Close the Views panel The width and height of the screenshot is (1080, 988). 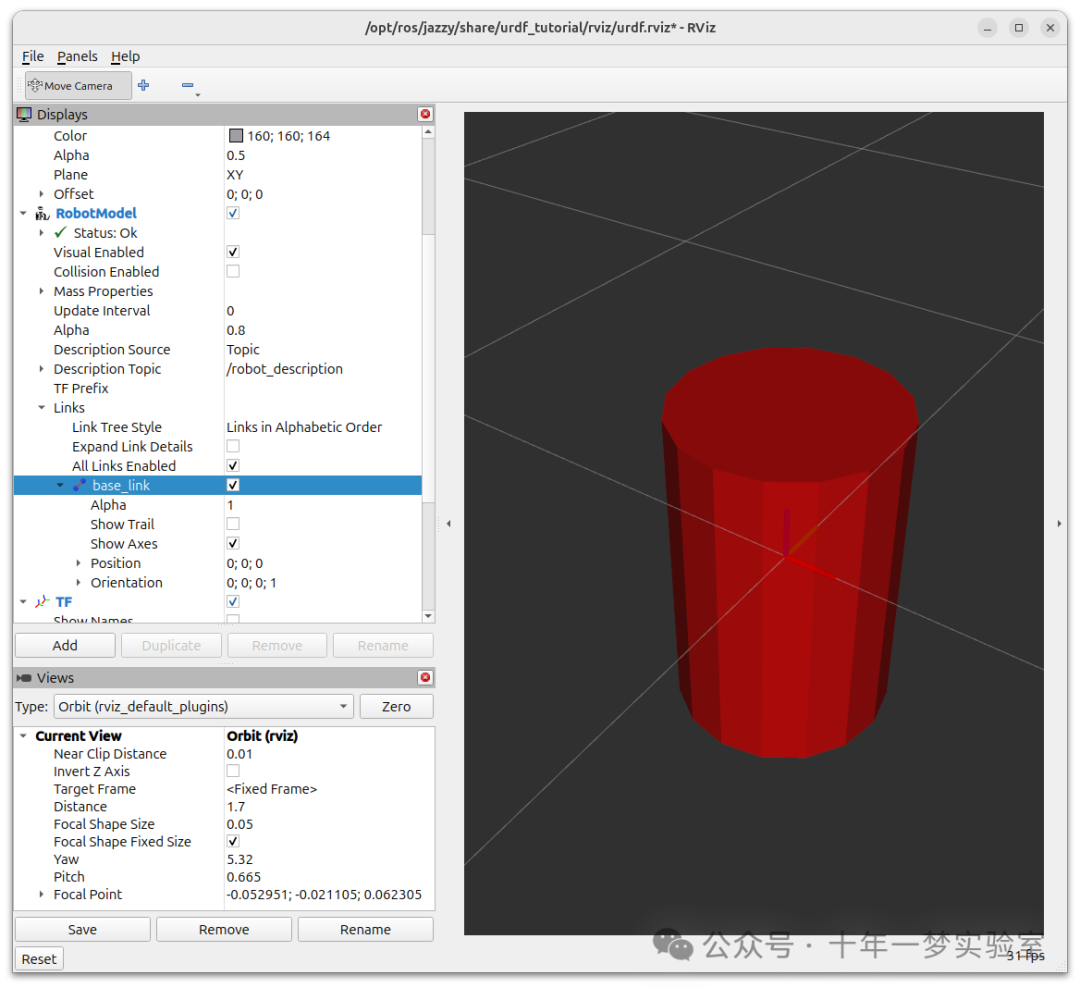click(425, 677)
